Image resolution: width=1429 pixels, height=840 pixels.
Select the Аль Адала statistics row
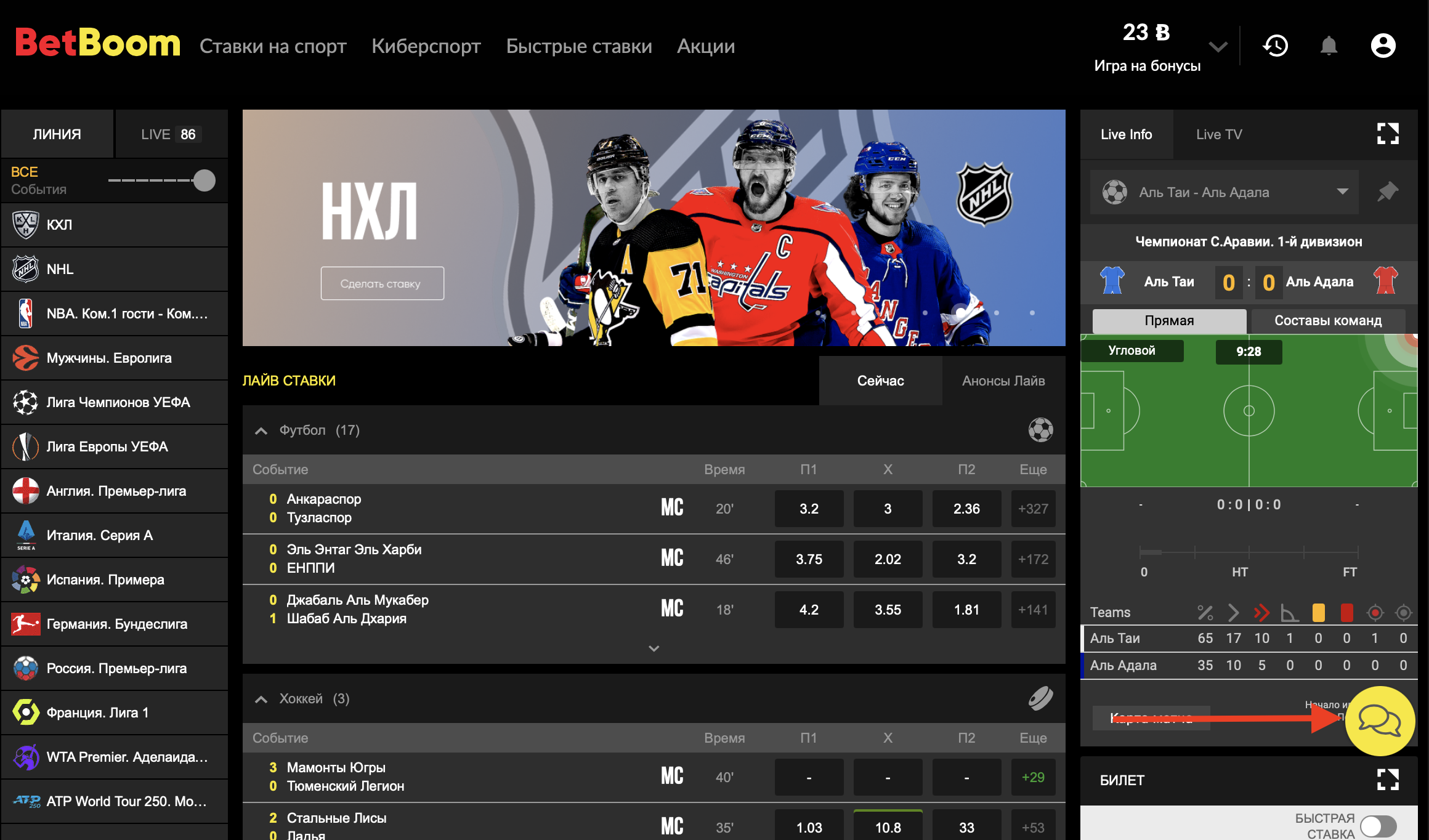[1250, 665]
